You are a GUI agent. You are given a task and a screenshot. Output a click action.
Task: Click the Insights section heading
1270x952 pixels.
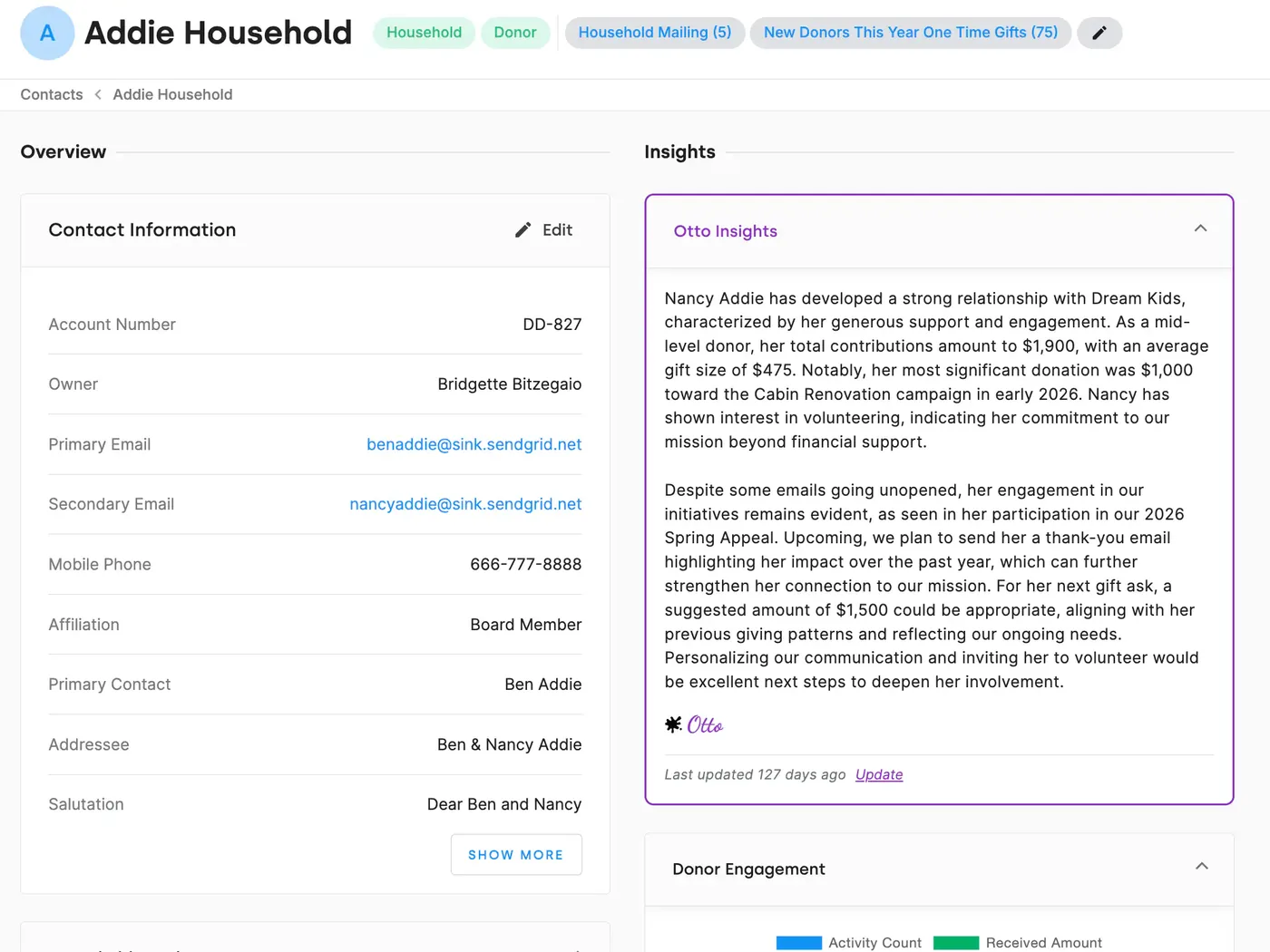[x=679, y=151]
